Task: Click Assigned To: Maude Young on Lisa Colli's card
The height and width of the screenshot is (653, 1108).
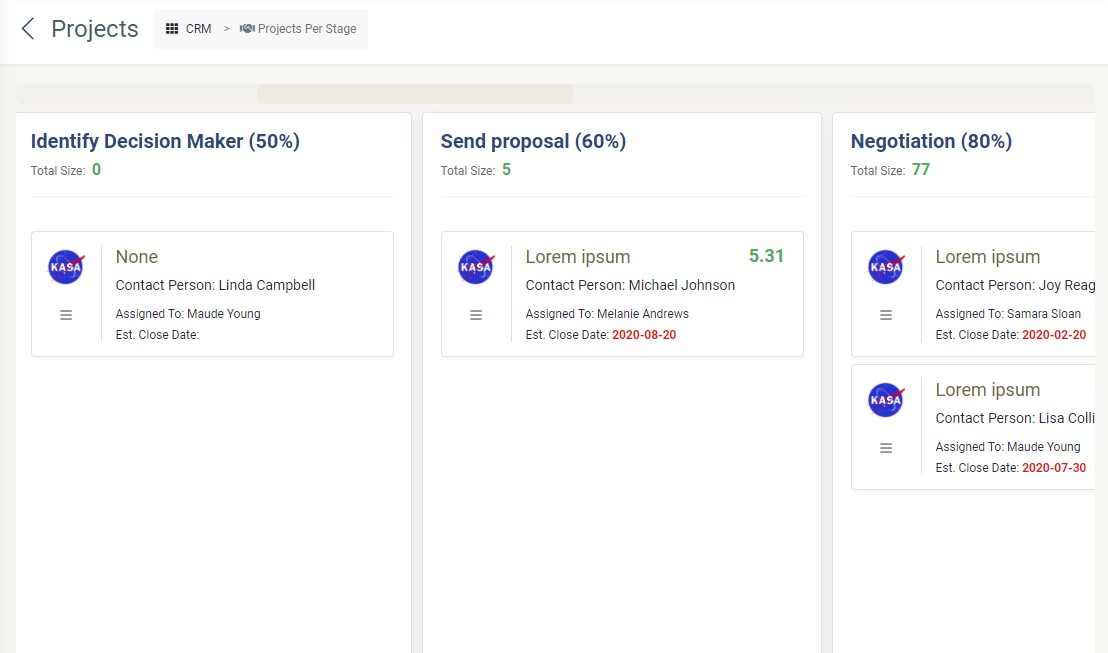Action: (x=1008, y=447)
